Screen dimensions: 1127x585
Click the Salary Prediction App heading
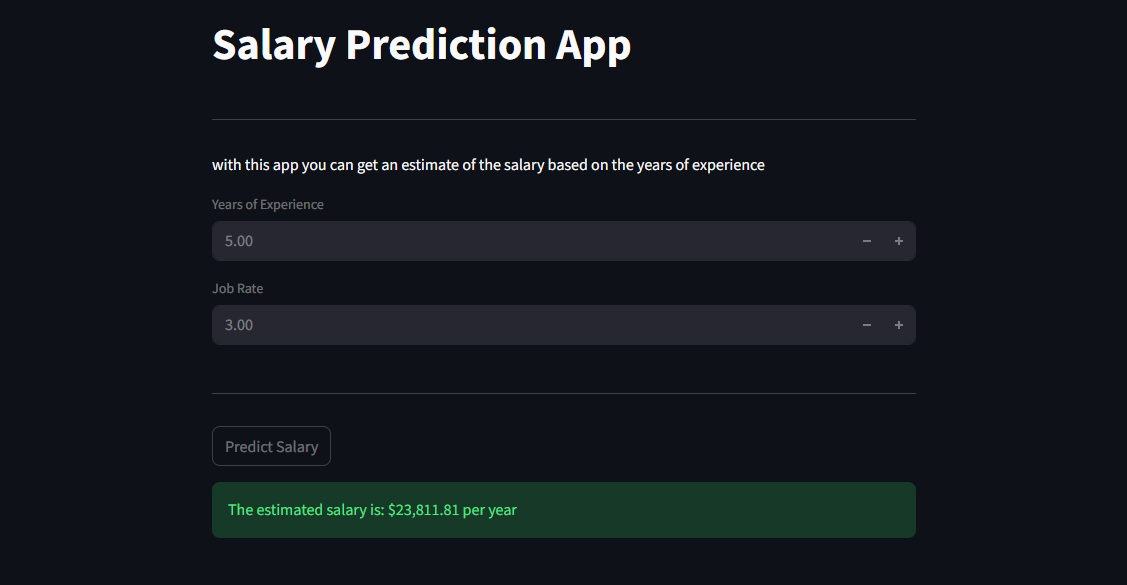(421, 44)
